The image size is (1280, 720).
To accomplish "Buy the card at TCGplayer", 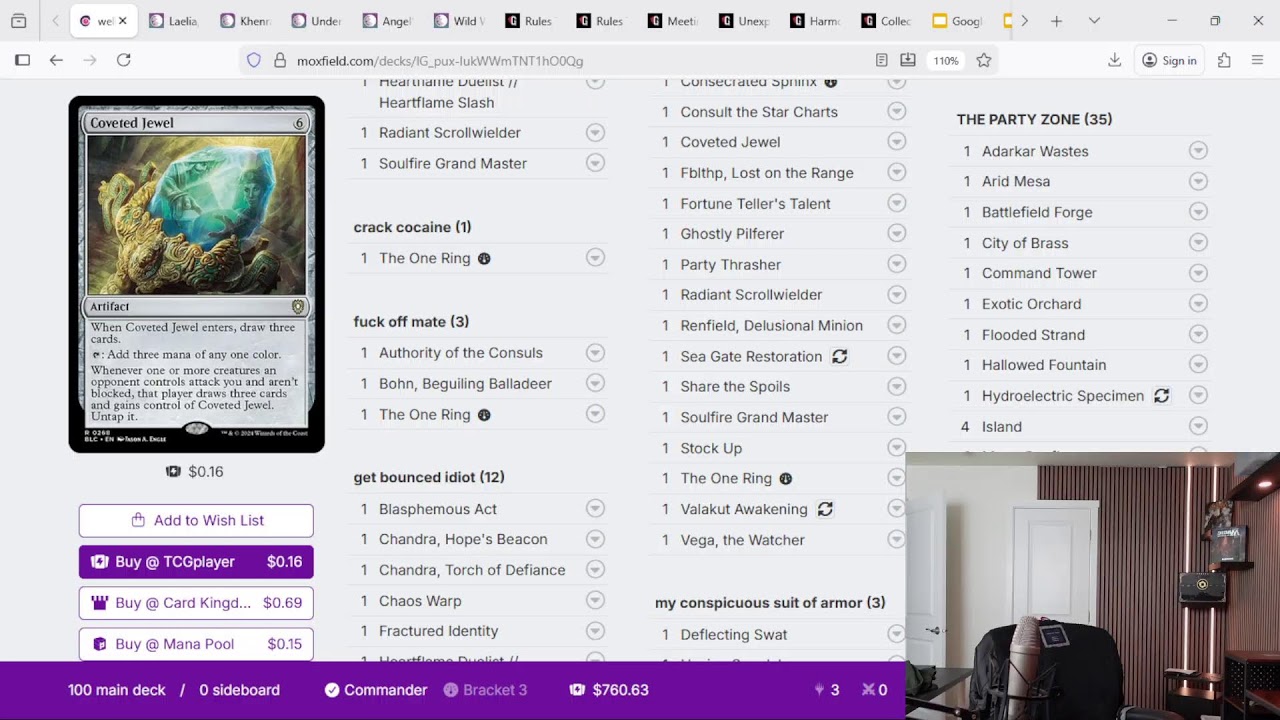I will [196, 562].
